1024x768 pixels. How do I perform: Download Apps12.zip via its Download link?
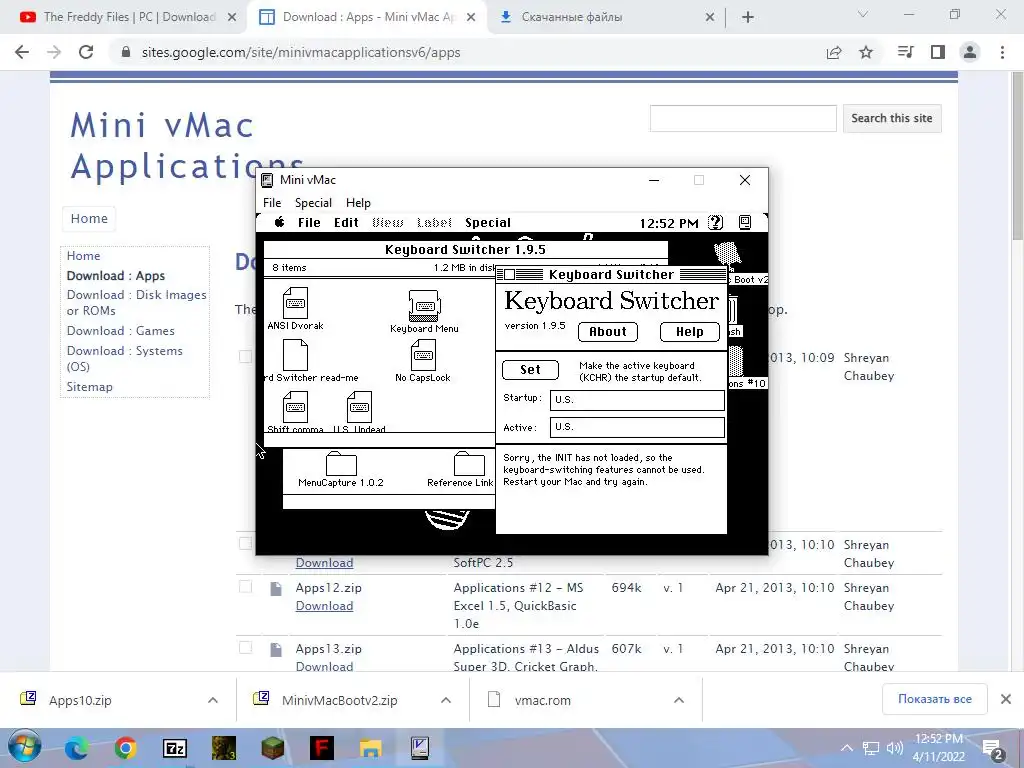tap(324, 605)
